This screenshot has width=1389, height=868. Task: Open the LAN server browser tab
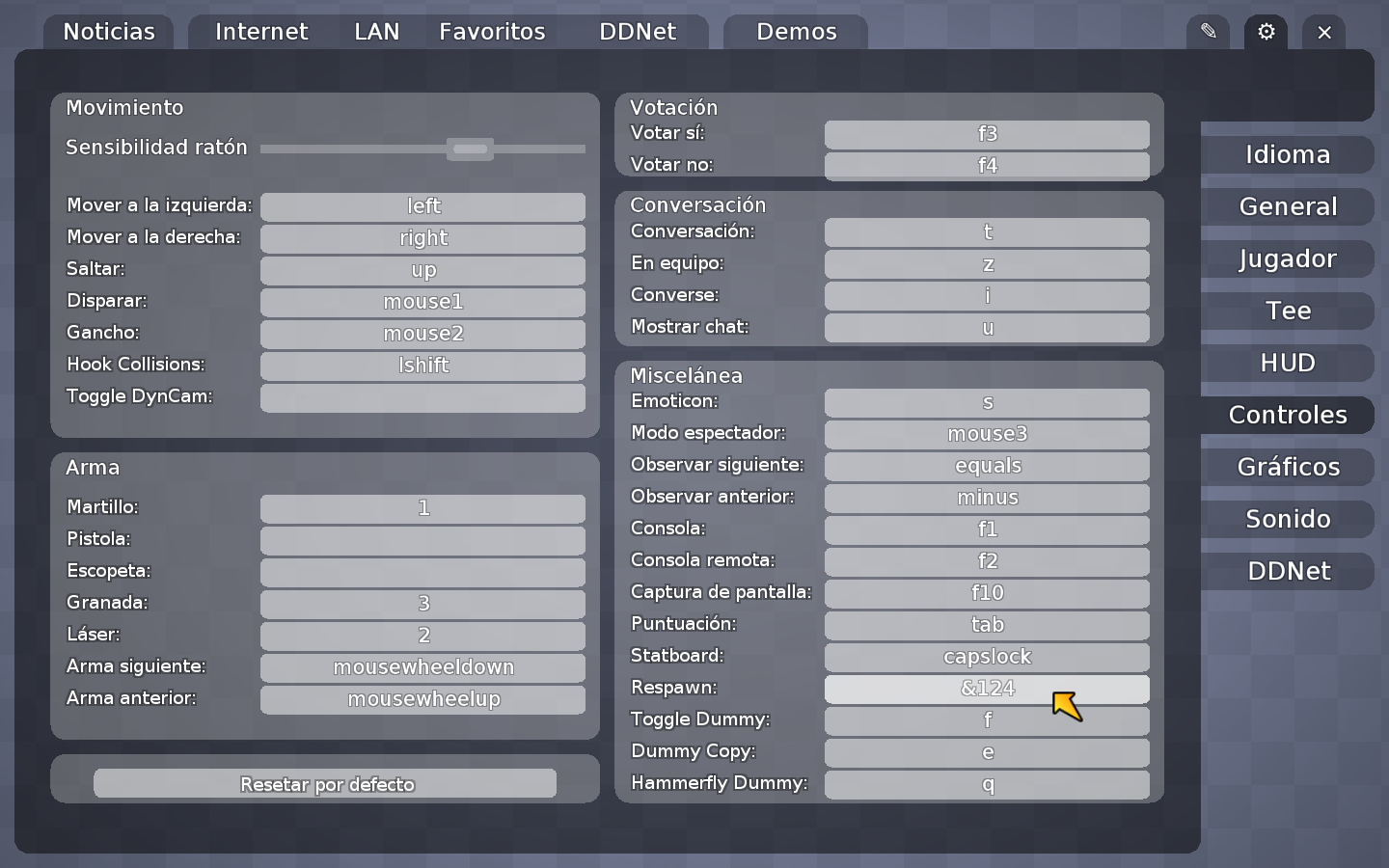pyautogui.click(x=376, y=32)
